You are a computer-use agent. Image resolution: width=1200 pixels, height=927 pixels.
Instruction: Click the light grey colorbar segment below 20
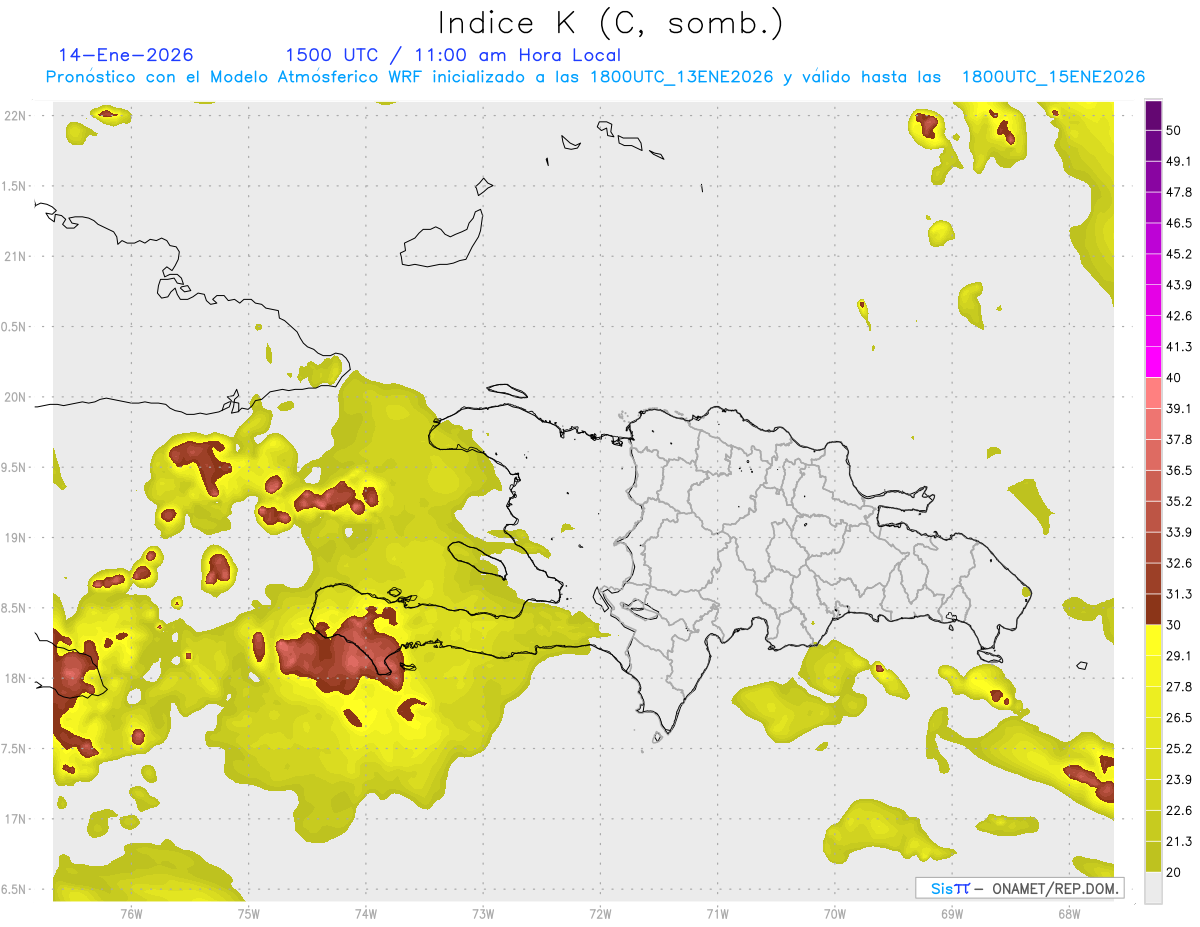[1153, 888]
